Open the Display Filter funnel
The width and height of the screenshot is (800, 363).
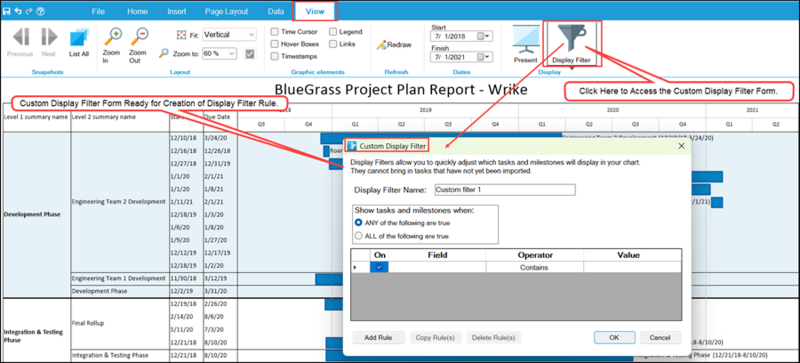point(571,44)
